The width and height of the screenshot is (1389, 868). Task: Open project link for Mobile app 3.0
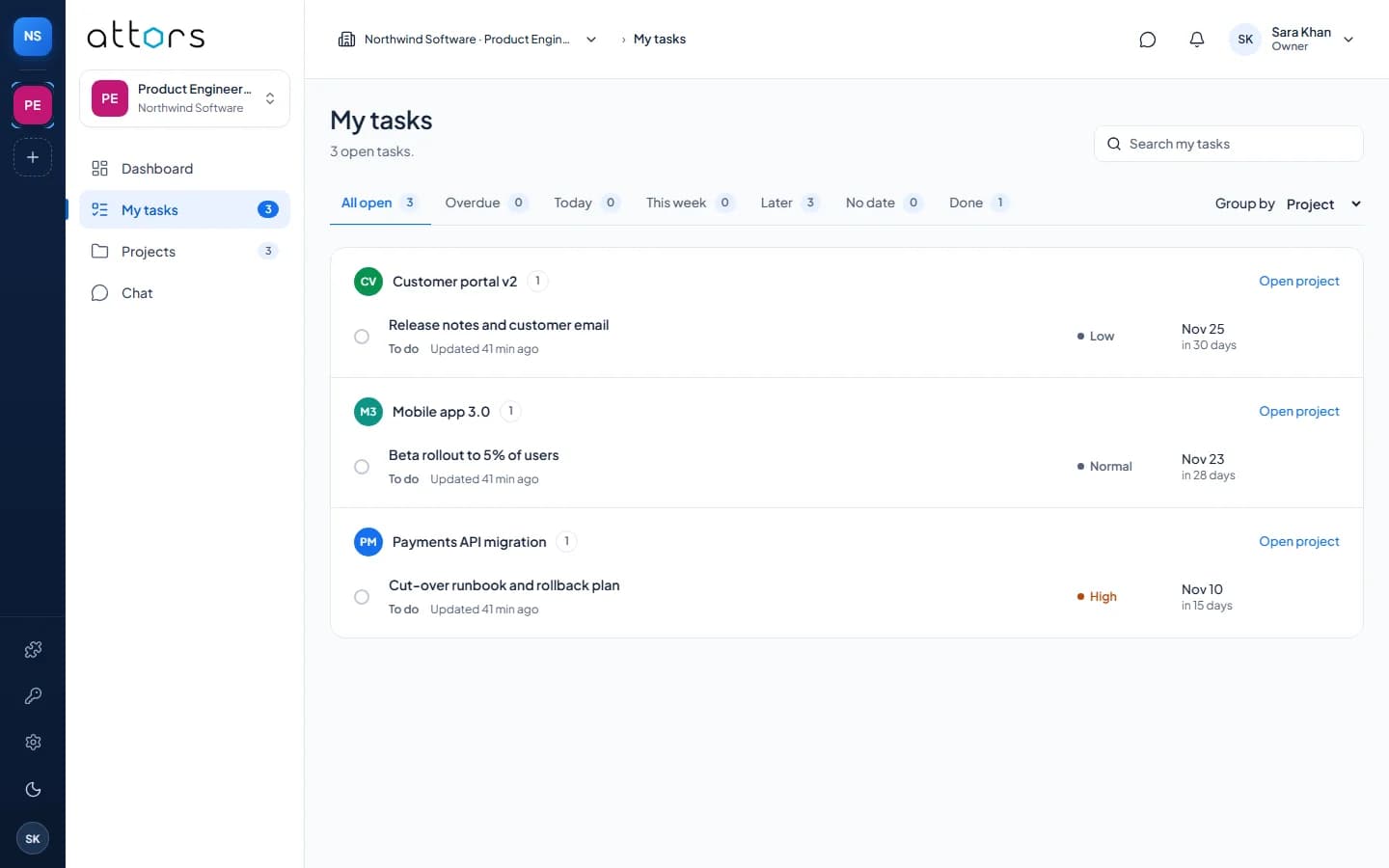point(1298,412)
